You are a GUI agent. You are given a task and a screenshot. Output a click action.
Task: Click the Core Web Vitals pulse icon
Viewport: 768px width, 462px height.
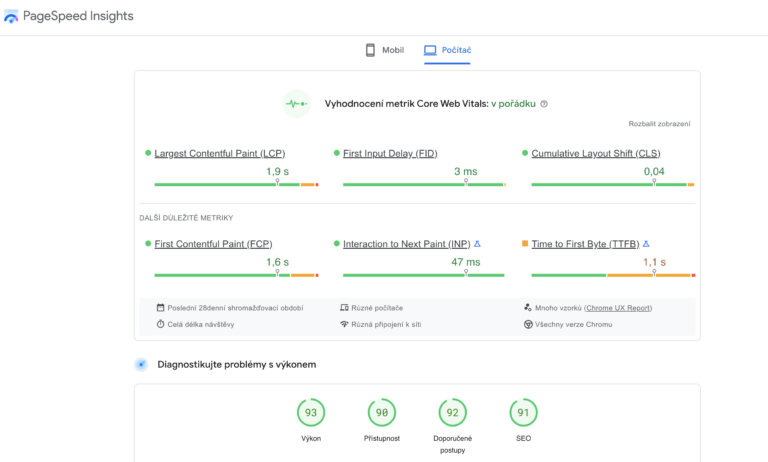click(x=296, y=103)
